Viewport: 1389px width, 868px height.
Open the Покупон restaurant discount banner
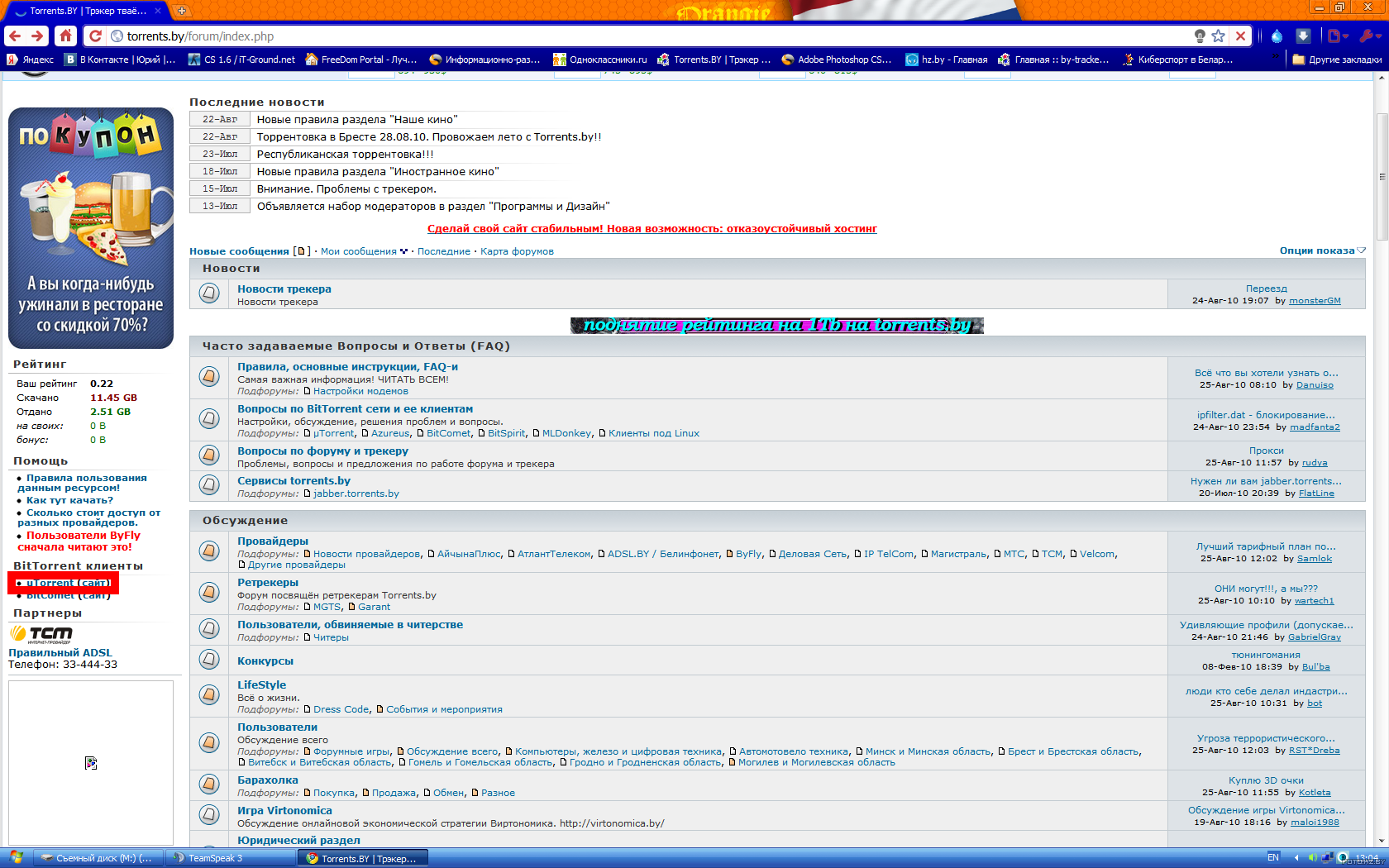tap(91, 228)
